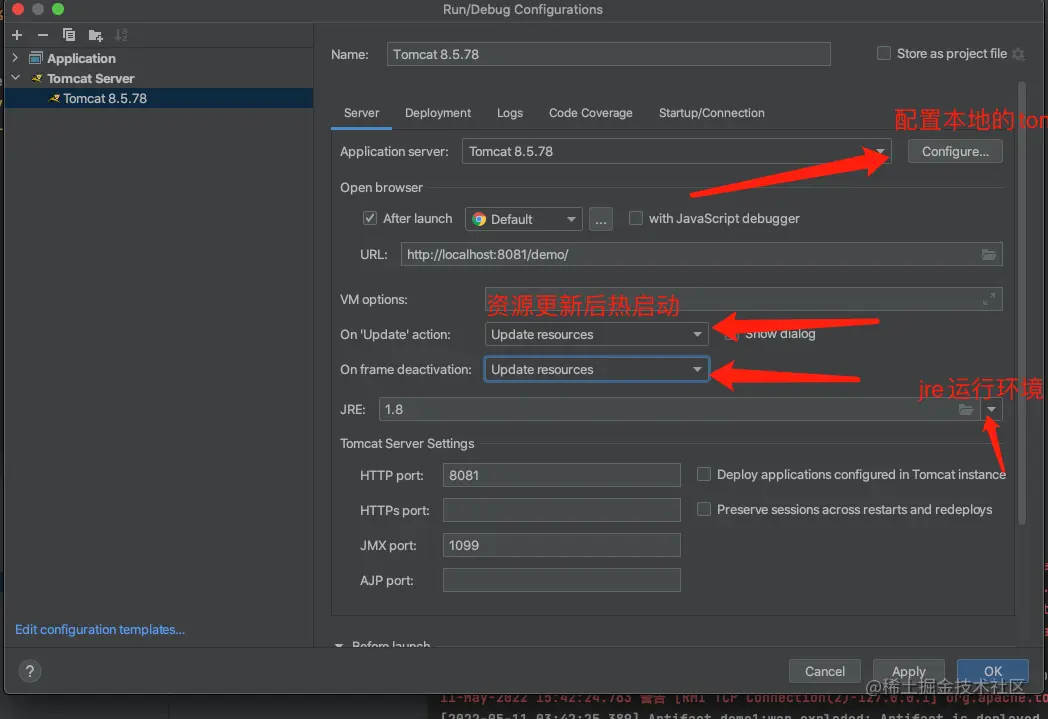Click the AJP port field
The image size is (1048, 719).
pos(561,580)
